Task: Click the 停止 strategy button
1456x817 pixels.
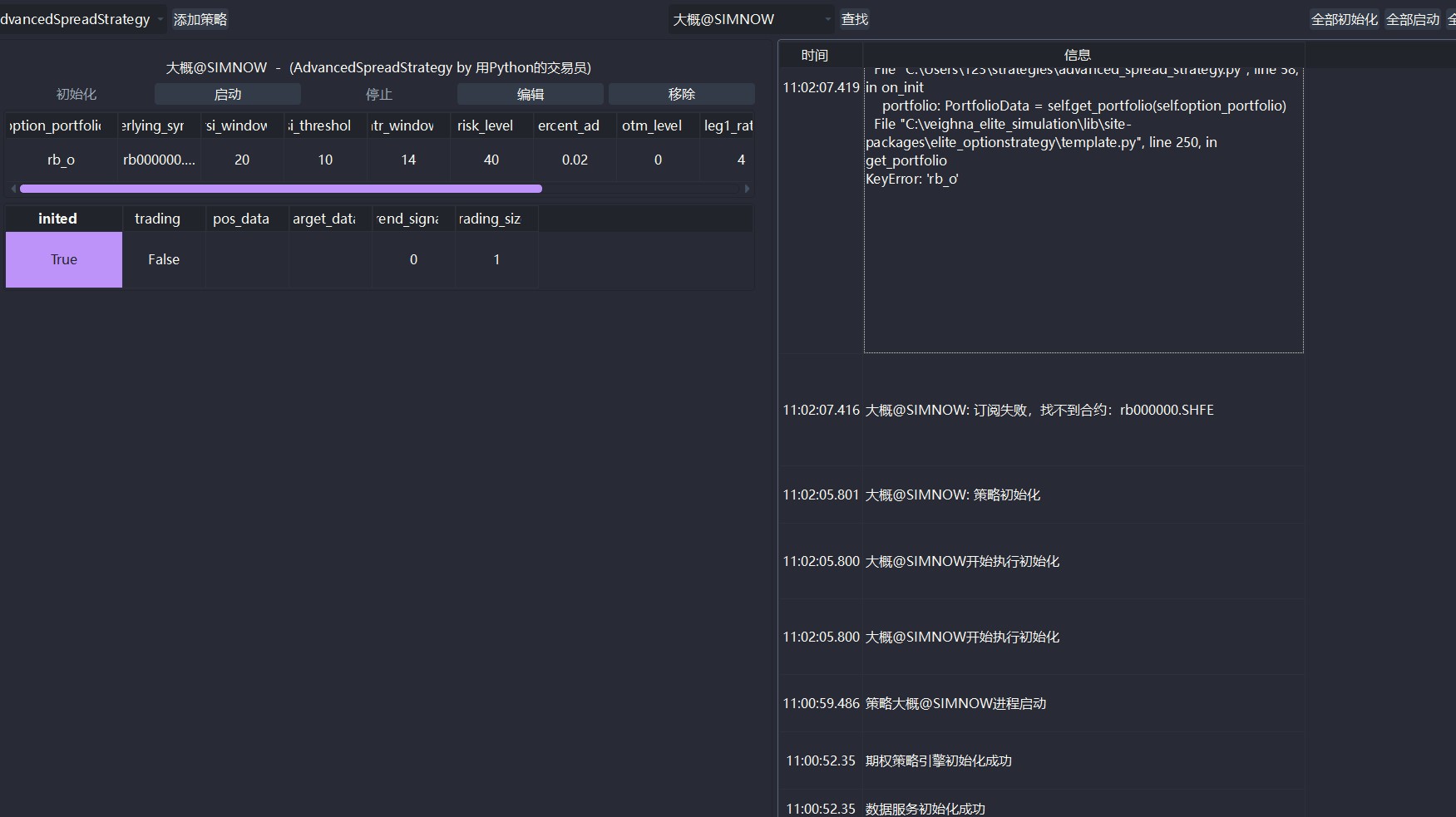Action: coord(379,94)
